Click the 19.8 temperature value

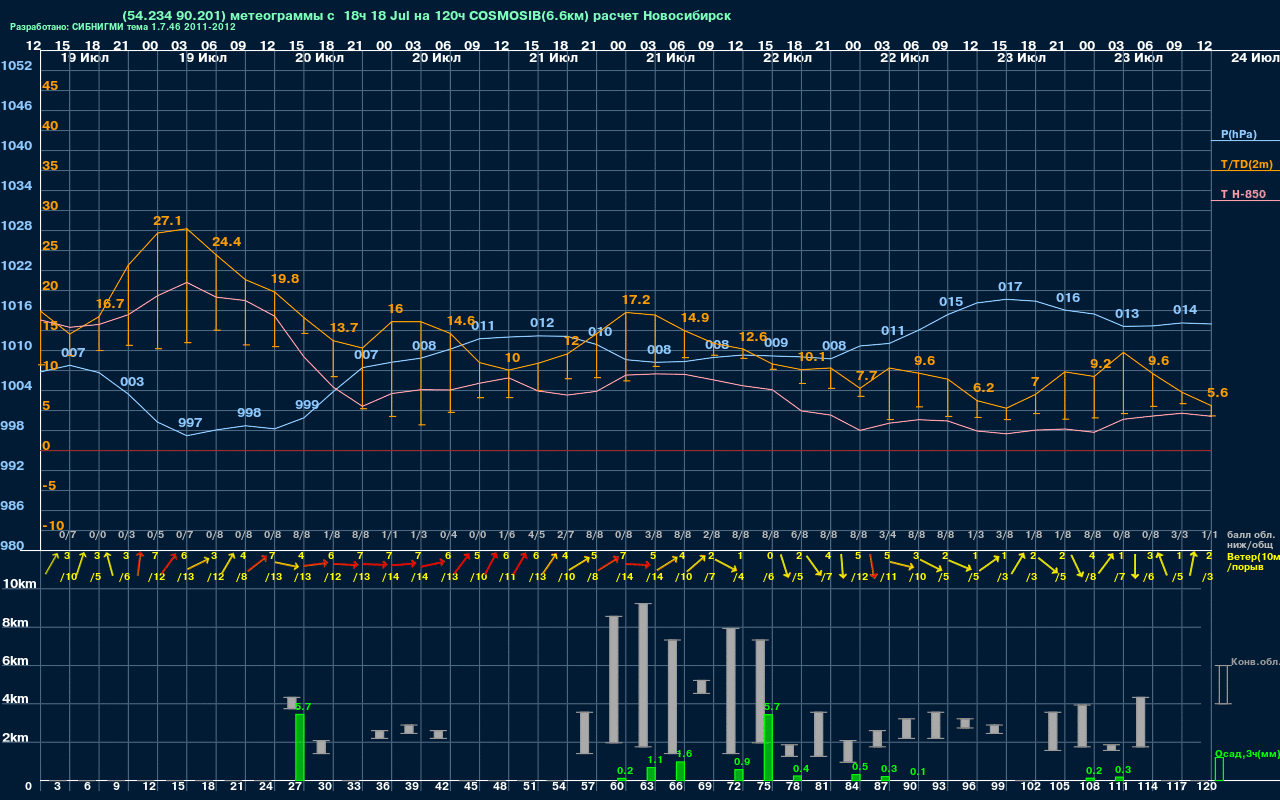(285, 279)
